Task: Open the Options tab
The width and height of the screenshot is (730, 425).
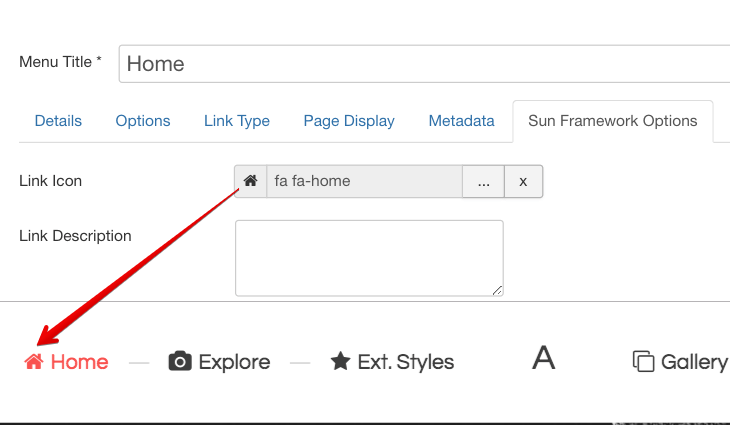Action: pos(143,121)
